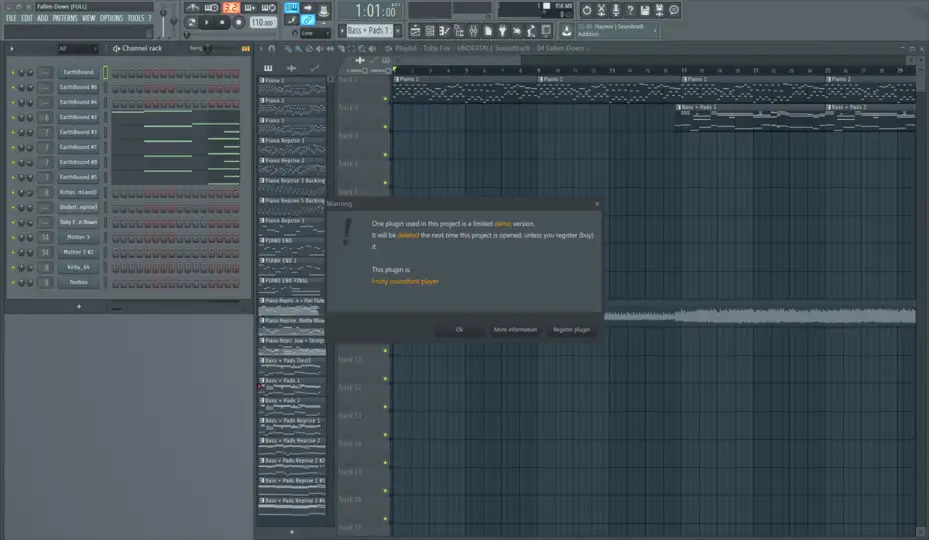
Task: Select the Mother 3 channel button
Action: pyautogui.click(x=78, y=237)
